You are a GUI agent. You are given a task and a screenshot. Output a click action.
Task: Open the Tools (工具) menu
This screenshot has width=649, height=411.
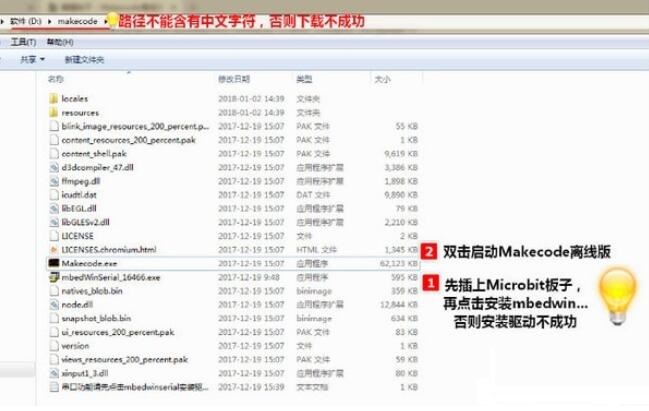pos(23,42)
